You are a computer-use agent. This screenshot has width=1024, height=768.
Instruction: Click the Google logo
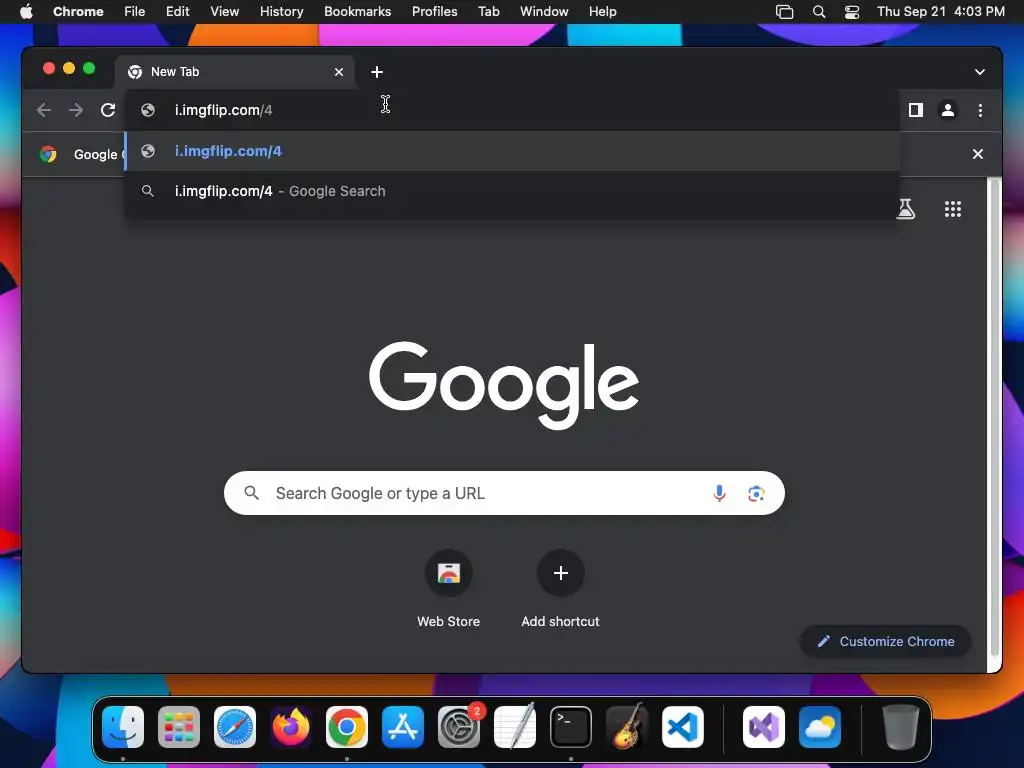click(x=504, y=384)
